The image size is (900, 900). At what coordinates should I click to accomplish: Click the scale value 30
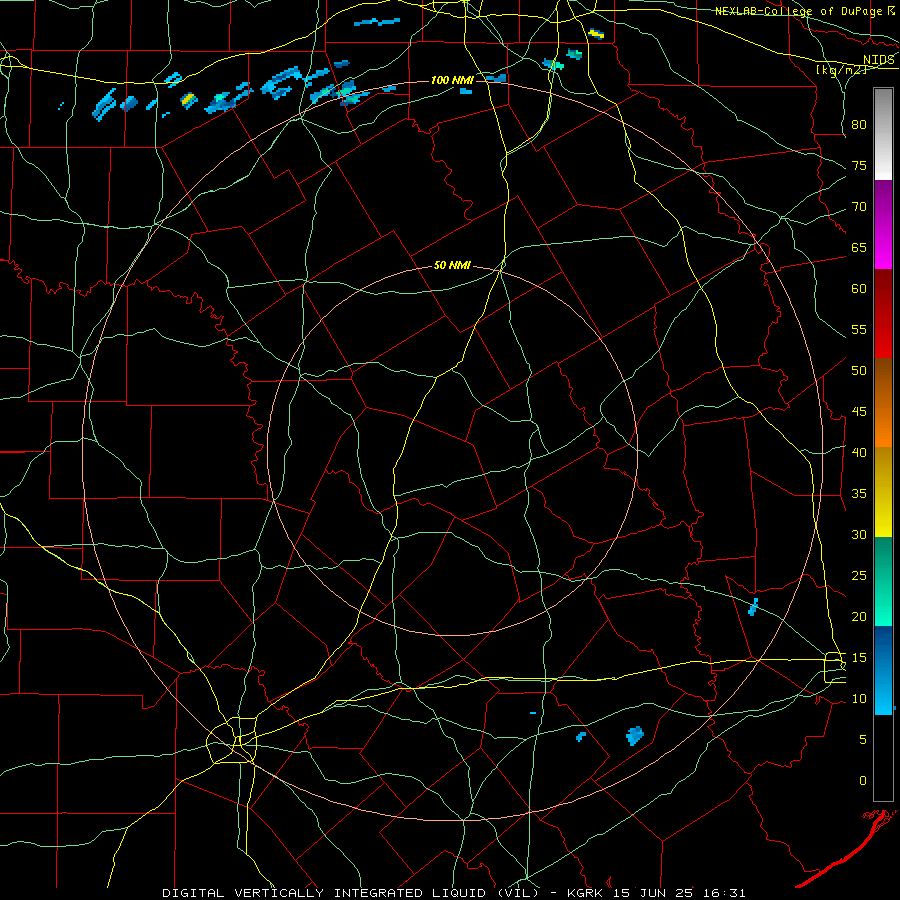[859, 534]
